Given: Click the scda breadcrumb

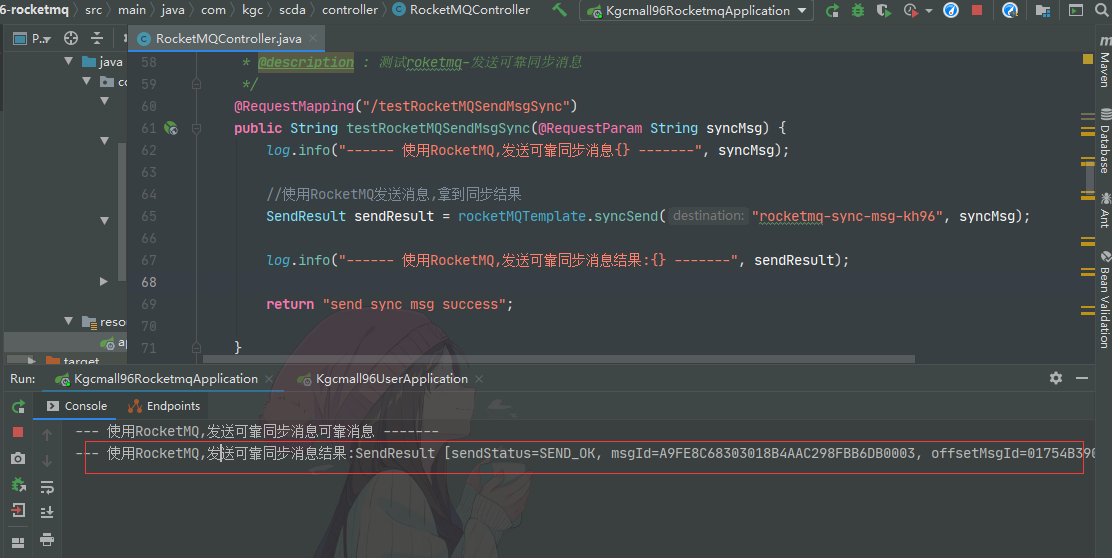Looking at the screenshot, I should [x=292, y=10].
